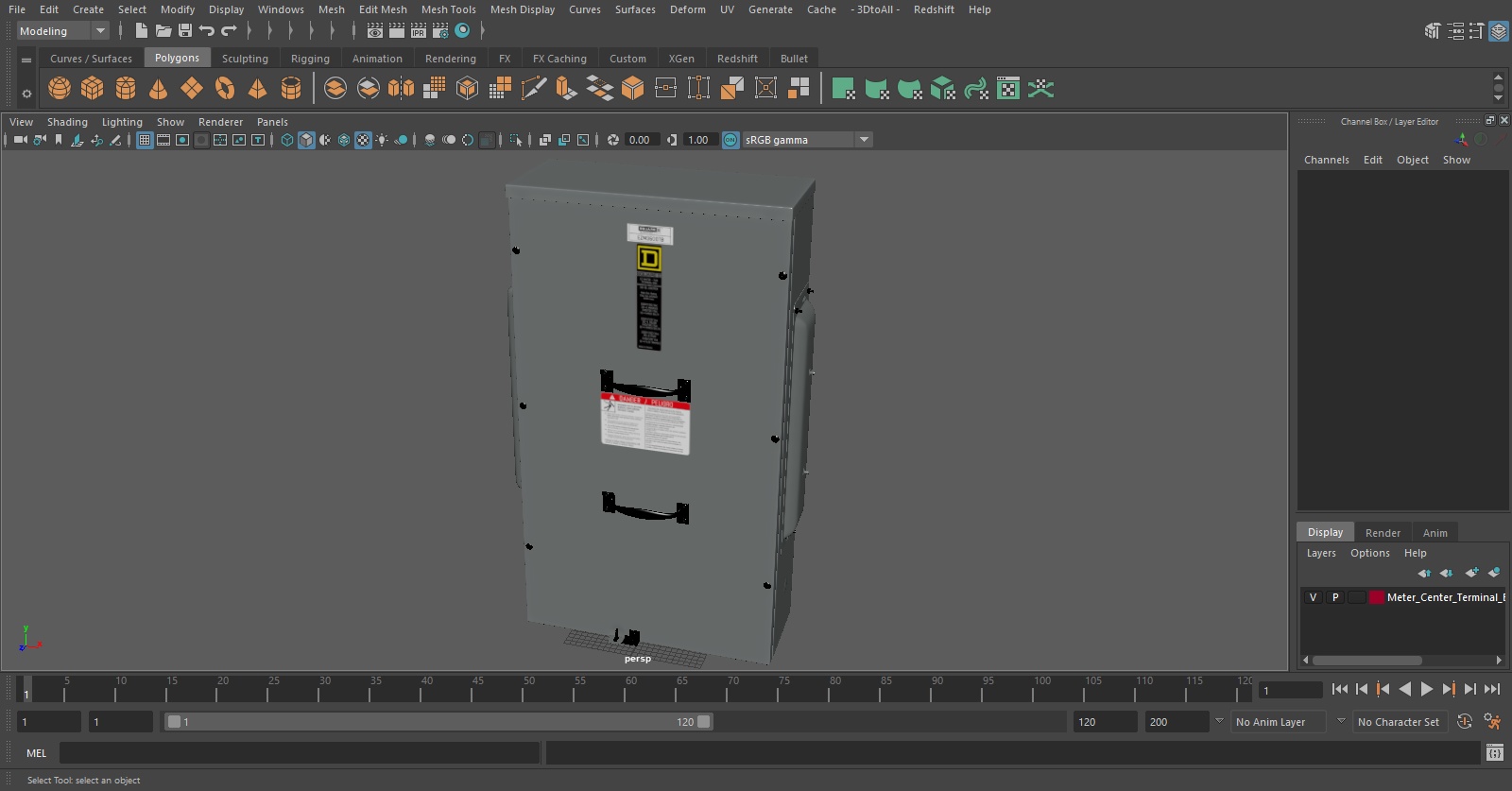Open the UV Editor shelf icon

tap(1008, 89)
